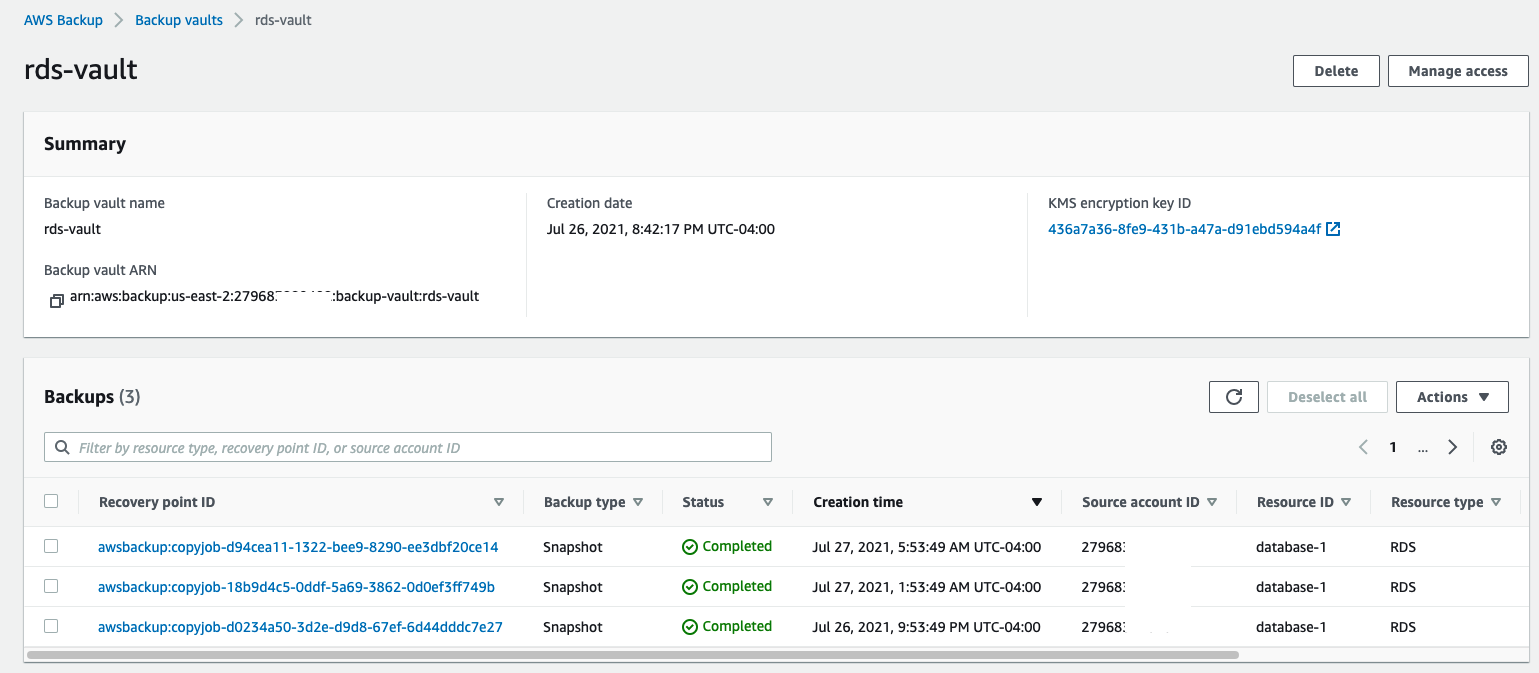The height and width of the screenshot is (673, 1539).
Task: Sort by Backup type column arrow
Action: (638, 502)
